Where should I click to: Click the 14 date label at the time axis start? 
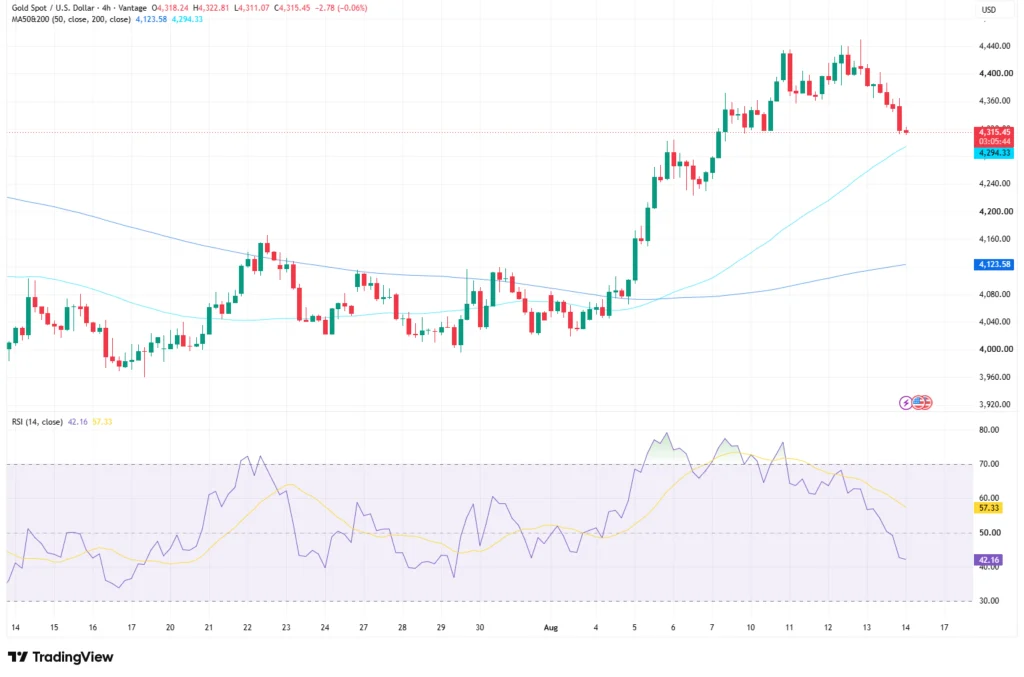(16, 627)
